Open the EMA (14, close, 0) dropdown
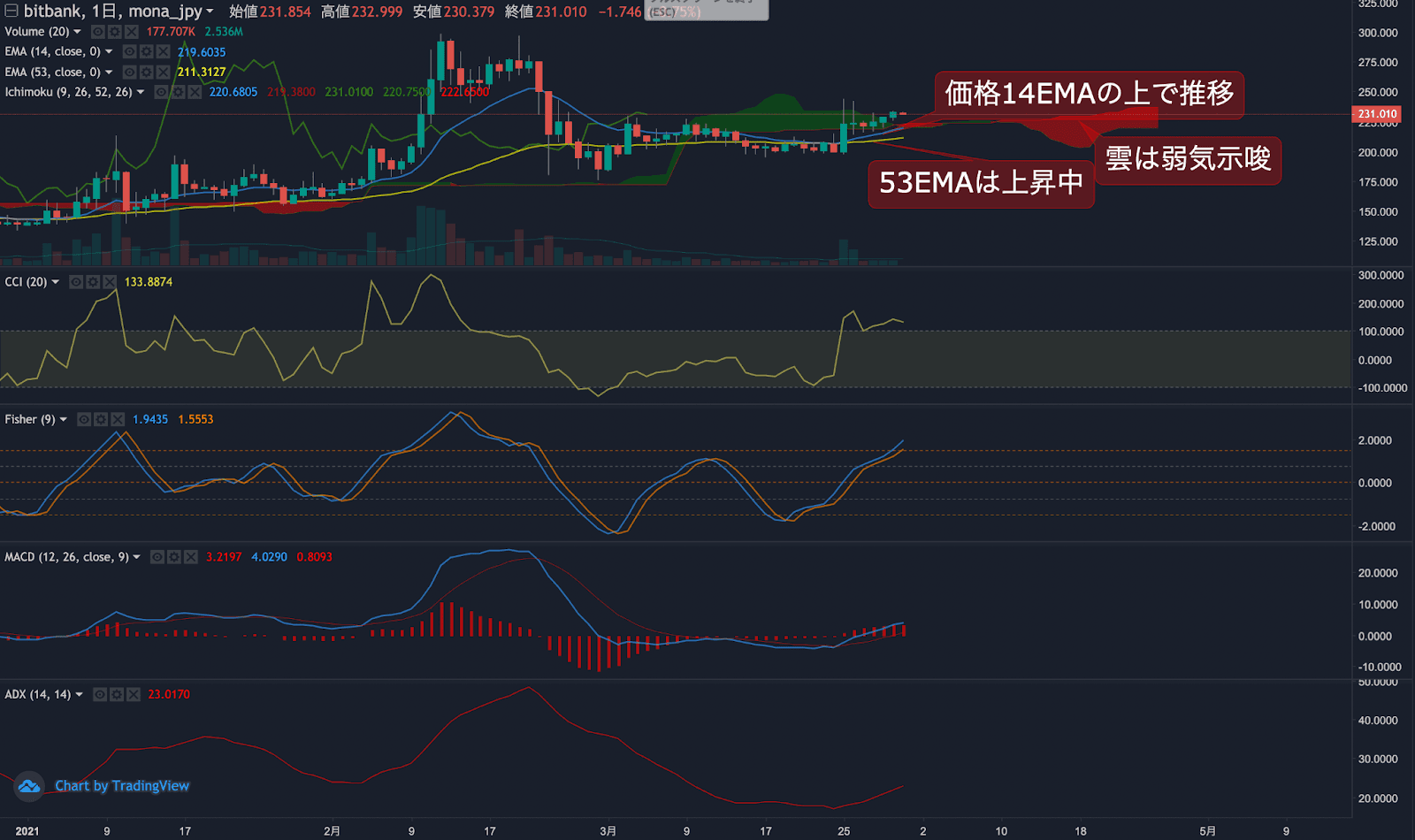The width and height of the screenshot is (1415, 840). [109, 52]
